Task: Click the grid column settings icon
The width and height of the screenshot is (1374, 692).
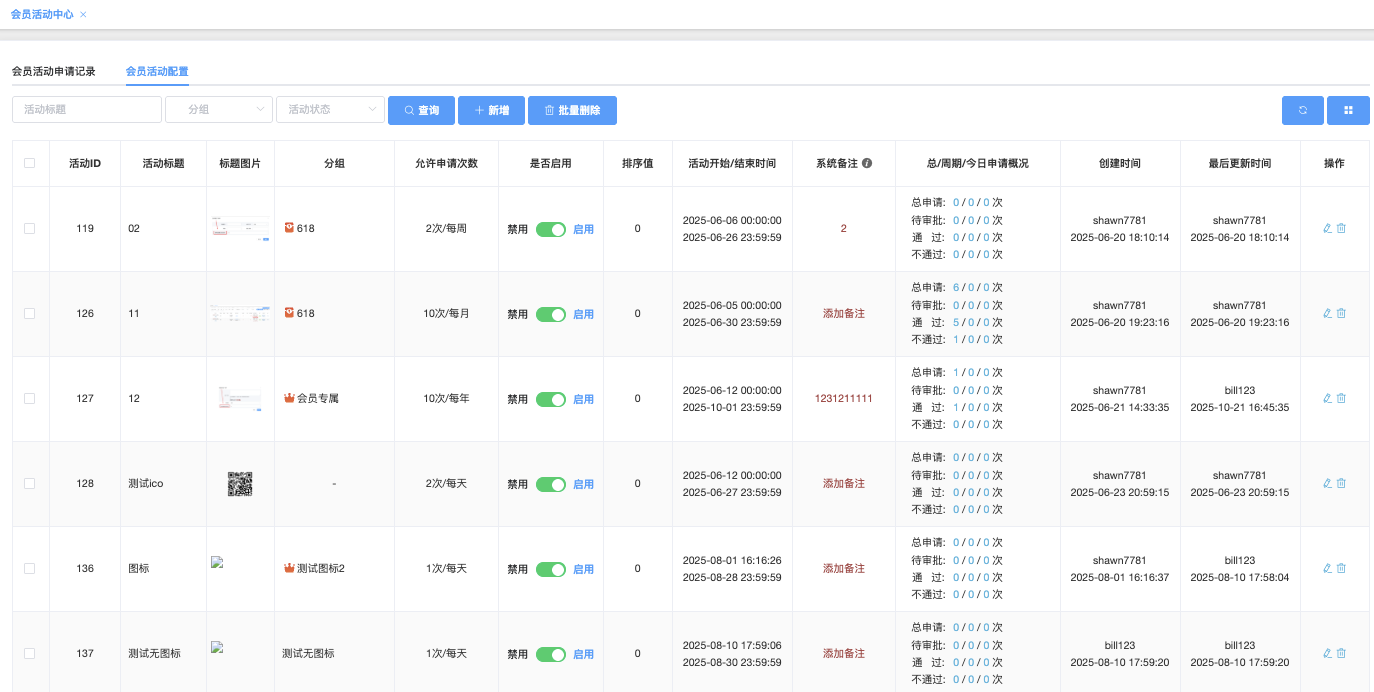Action: (x=1348, y=110)
